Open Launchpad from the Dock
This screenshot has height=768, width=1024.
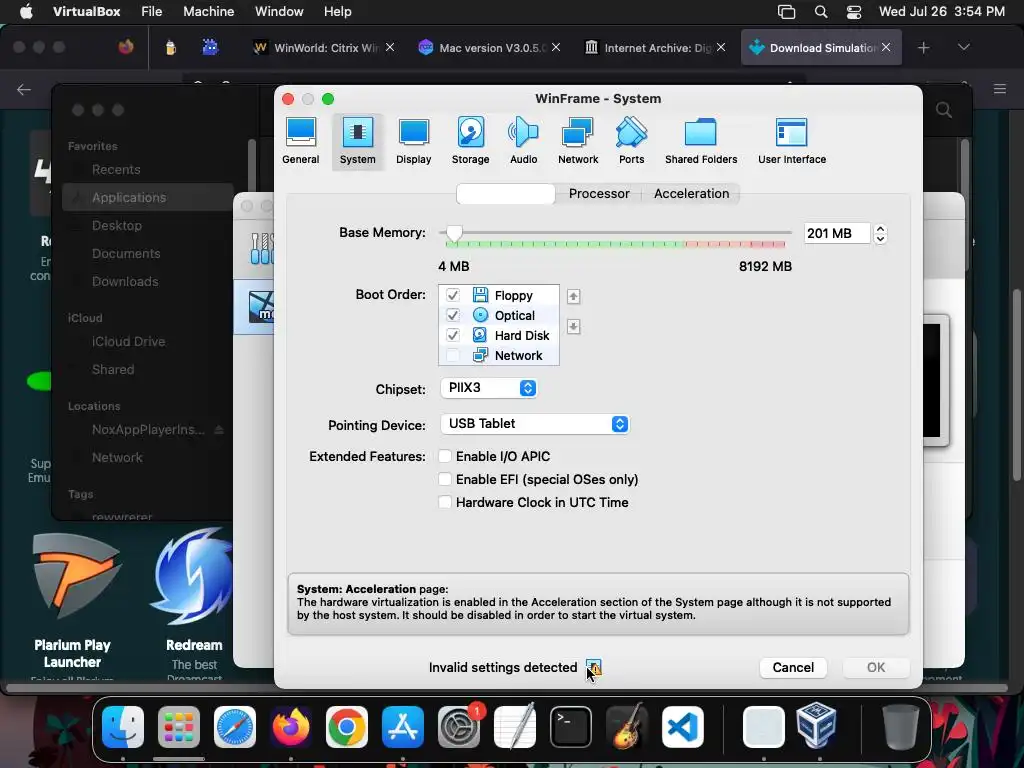(178, 727)
